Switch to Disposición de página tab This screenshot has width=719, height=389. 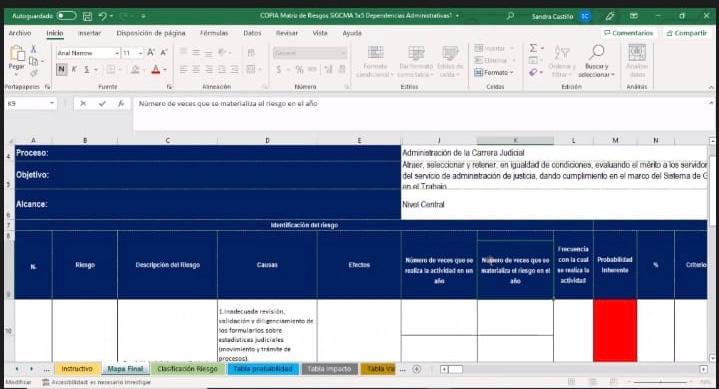(151, 33)
